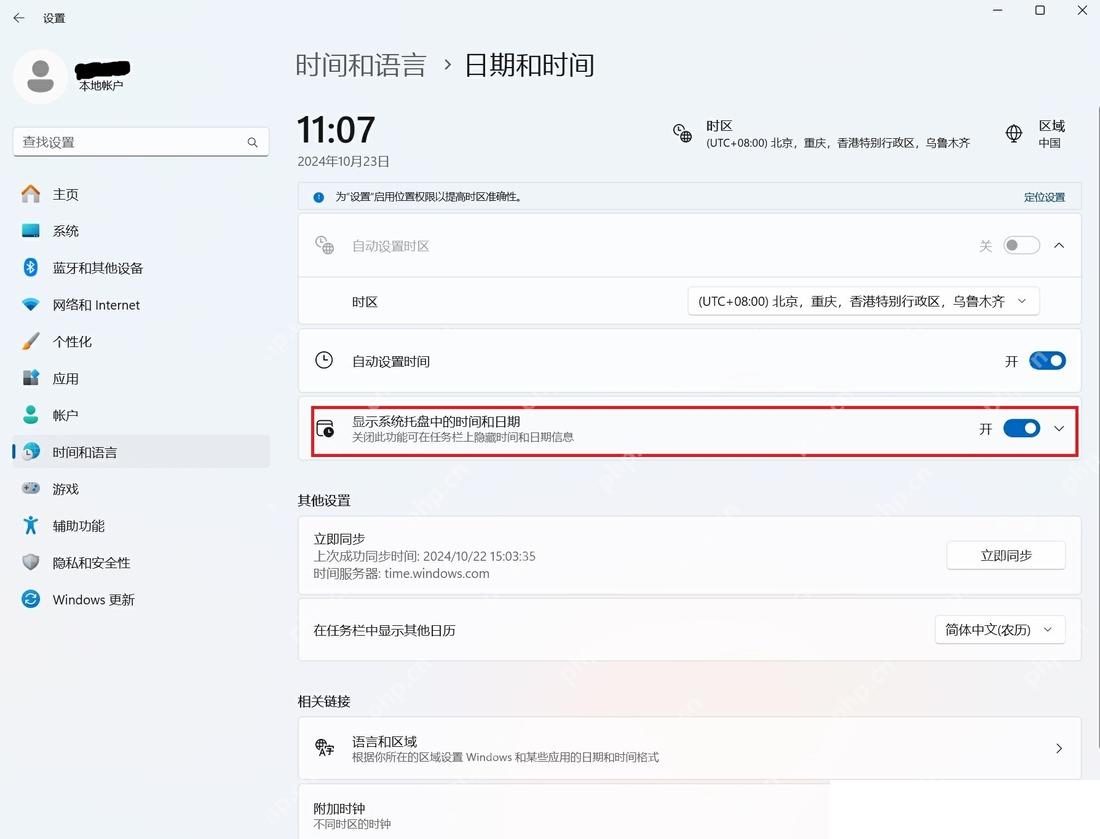Click the Accounts person icon in sidebar
This screenshot has height=839, width=1100.
tap(30, 415)
